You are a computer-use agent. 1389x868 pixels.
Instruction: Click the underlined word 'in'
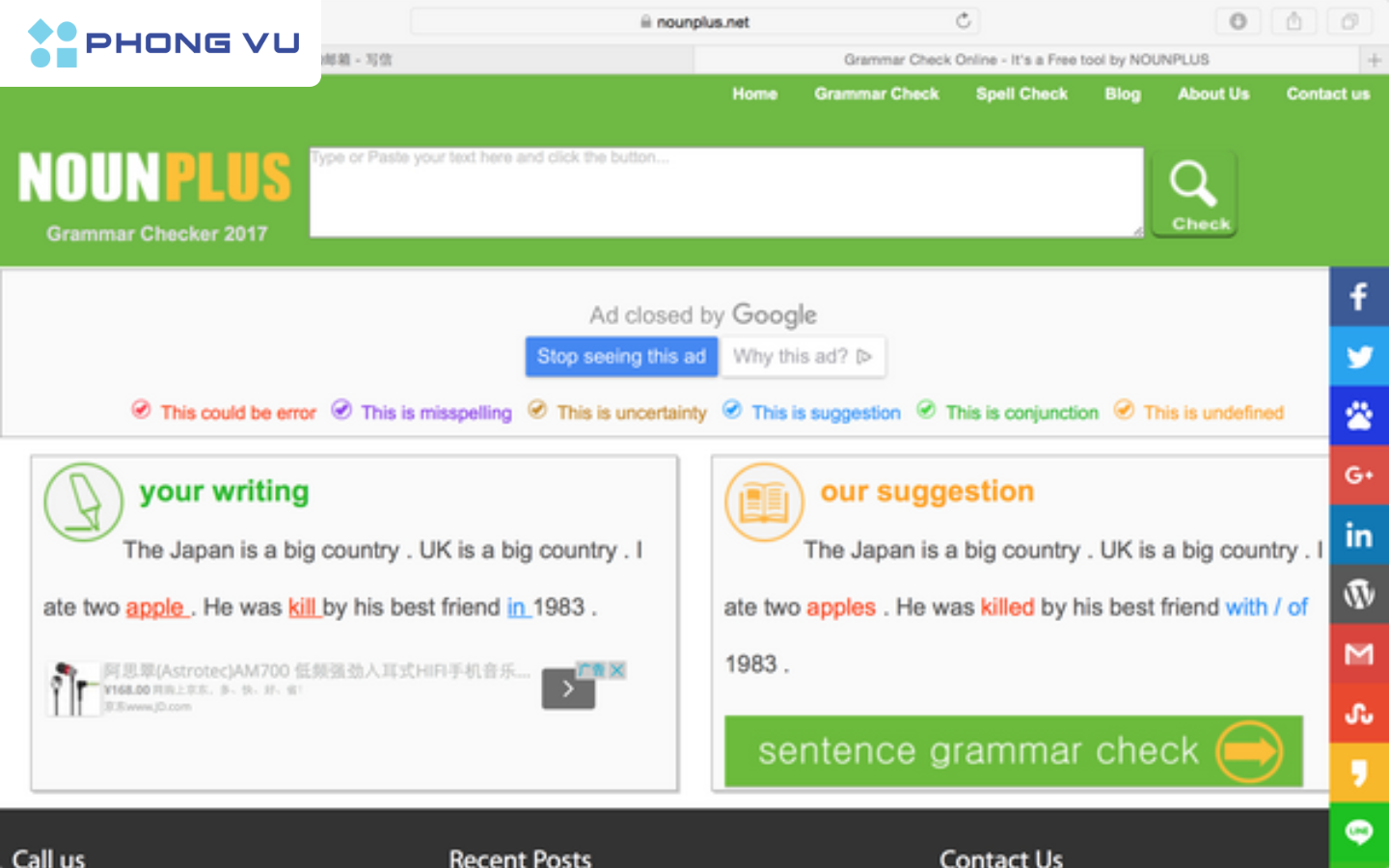click(x=518, y=608)
